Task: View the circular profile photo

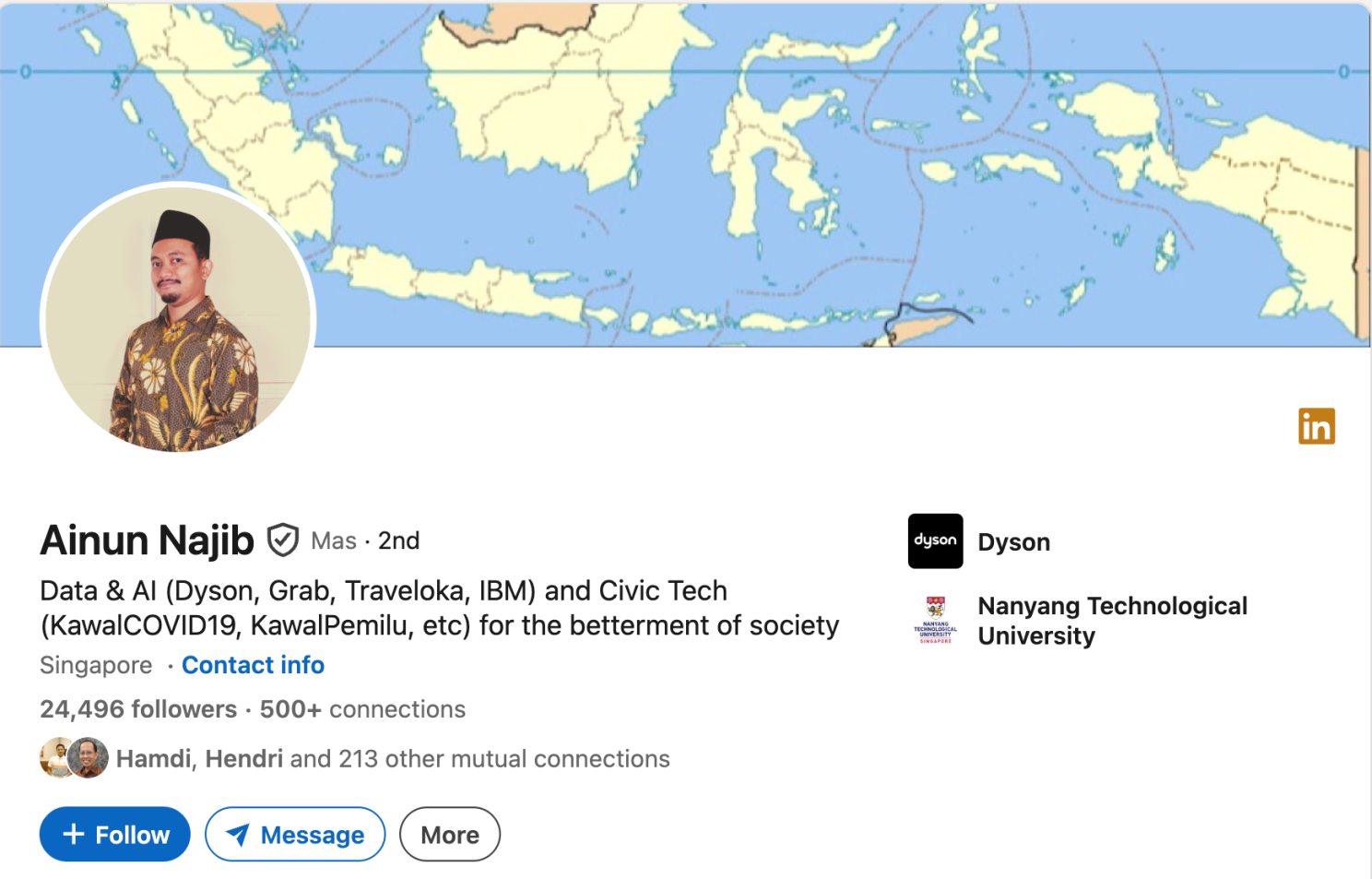Action: coord(178,319)
